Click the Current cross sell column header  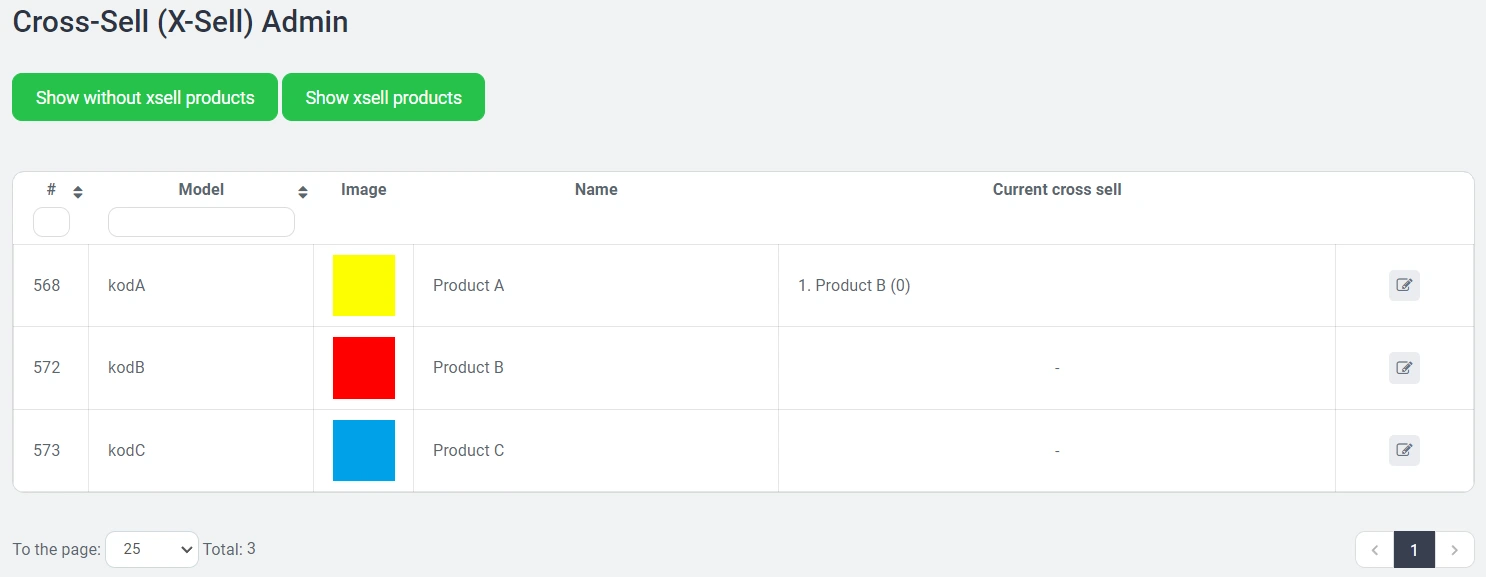point(1056,190)
